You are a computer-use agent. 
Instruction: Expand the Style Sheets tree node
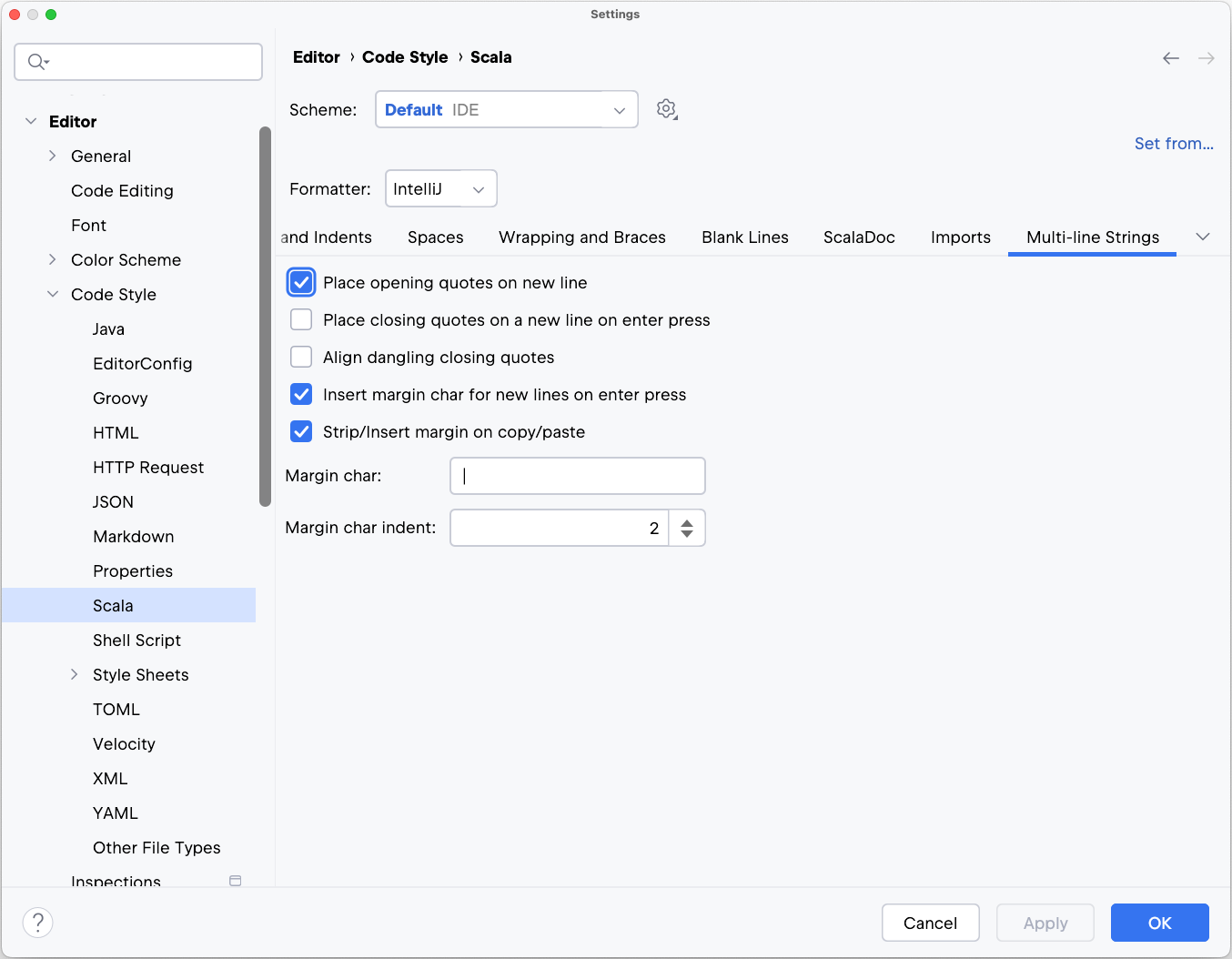point(74,674)
